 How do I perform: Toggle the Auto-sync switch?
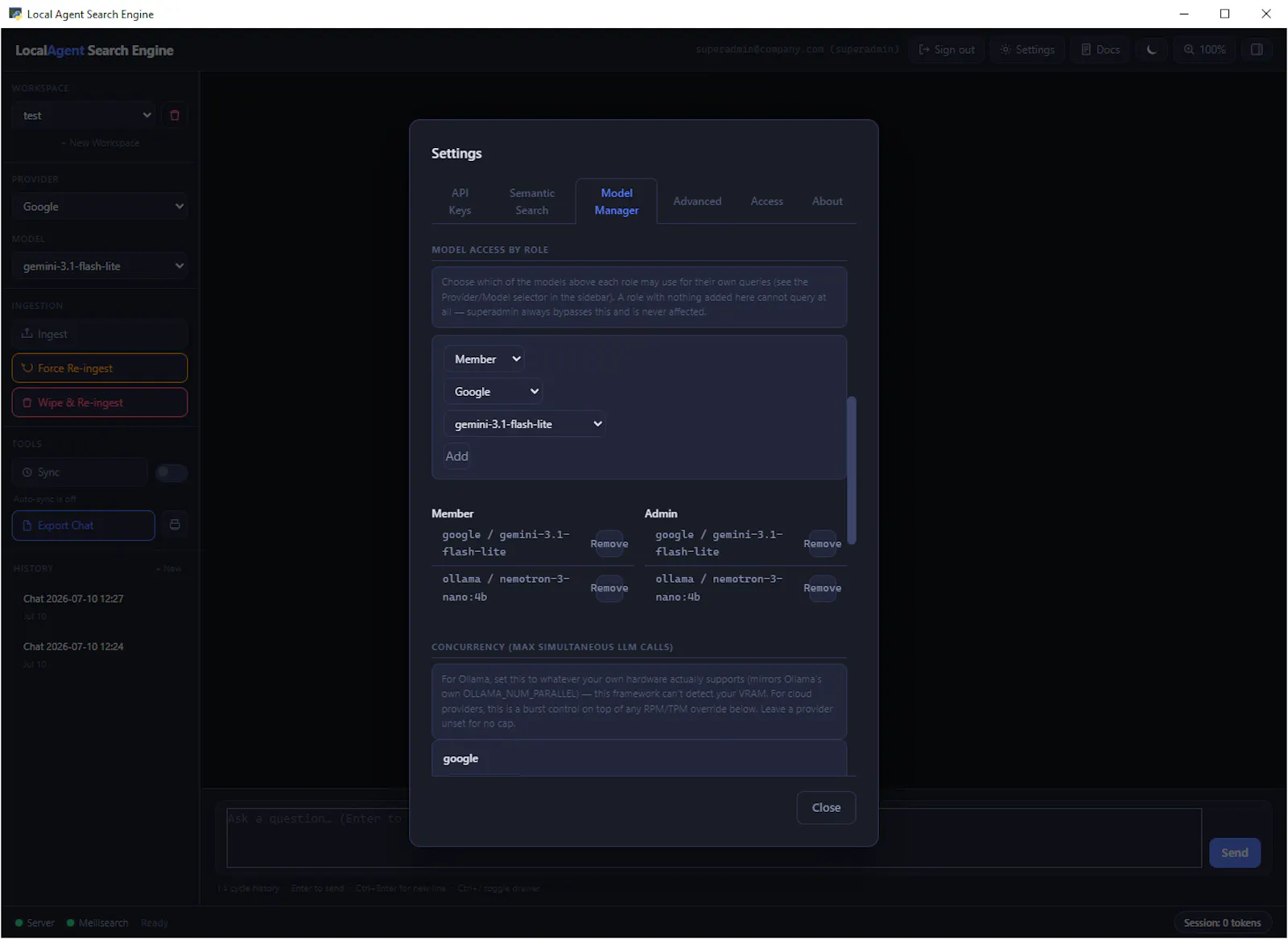pyautogui.click(x=171, y=473)
